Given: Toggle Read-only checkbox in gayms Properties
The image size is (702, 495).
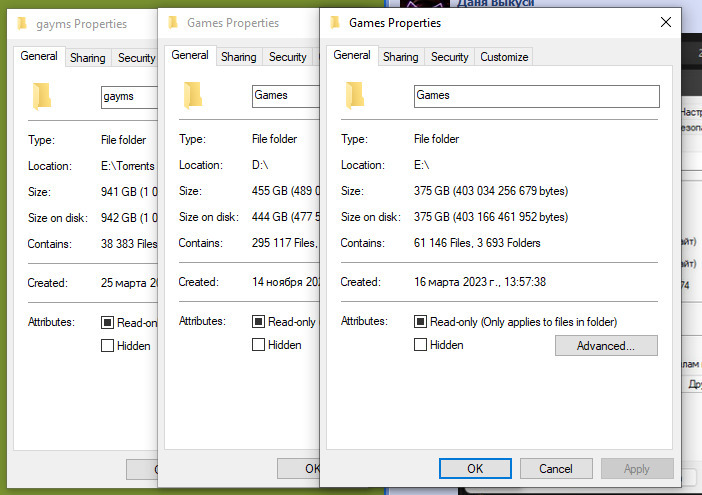Looking at the screenshot, I should (x=107, y=322).
